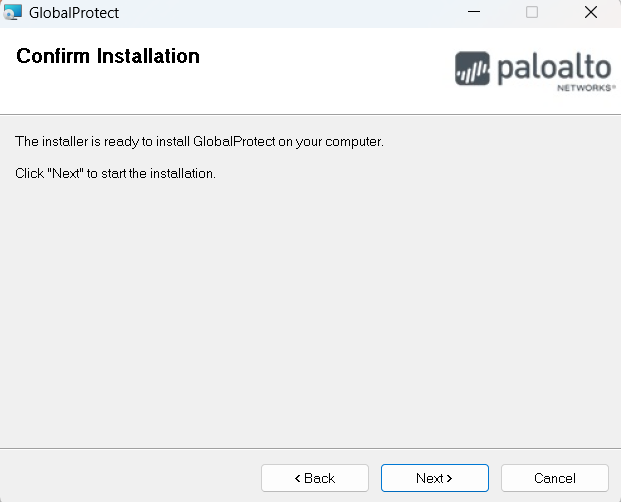Close the installer with the X button
This screenshot has height=502, width=621.
click(590, 13)
